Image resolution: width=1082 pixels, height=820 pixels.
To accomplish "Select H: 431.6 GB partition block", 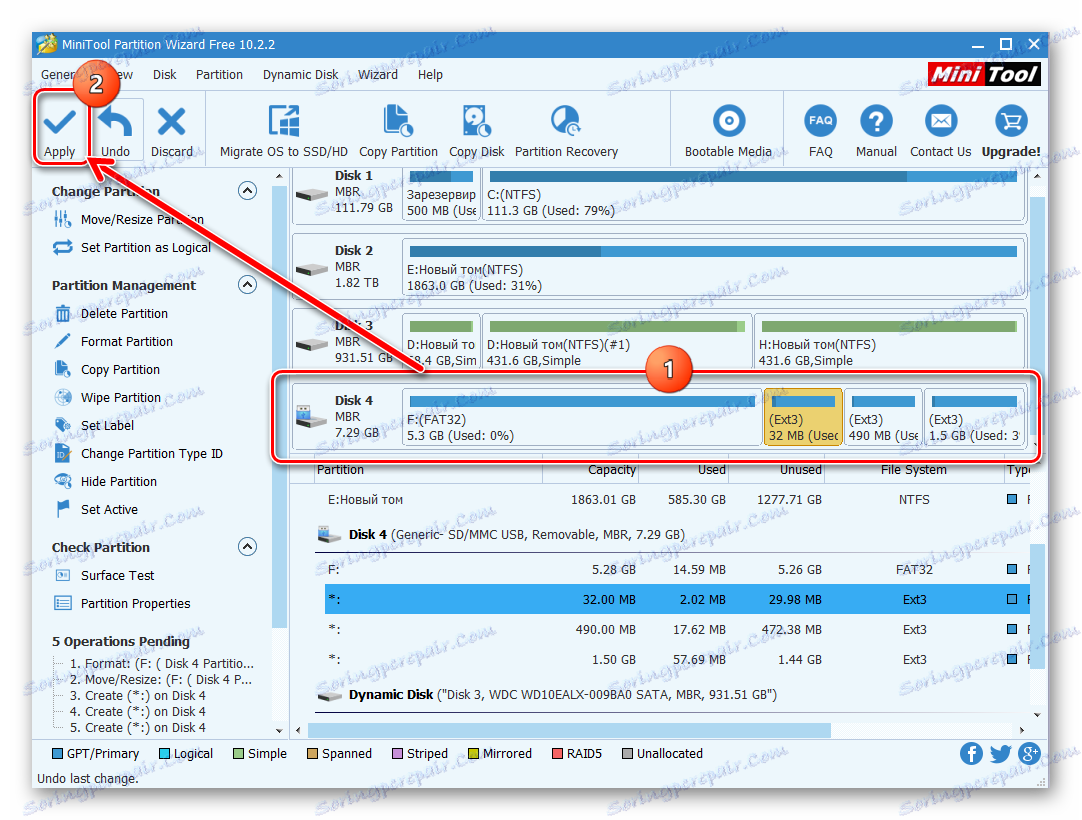I will pyautogui.click(x=889, y=342).
